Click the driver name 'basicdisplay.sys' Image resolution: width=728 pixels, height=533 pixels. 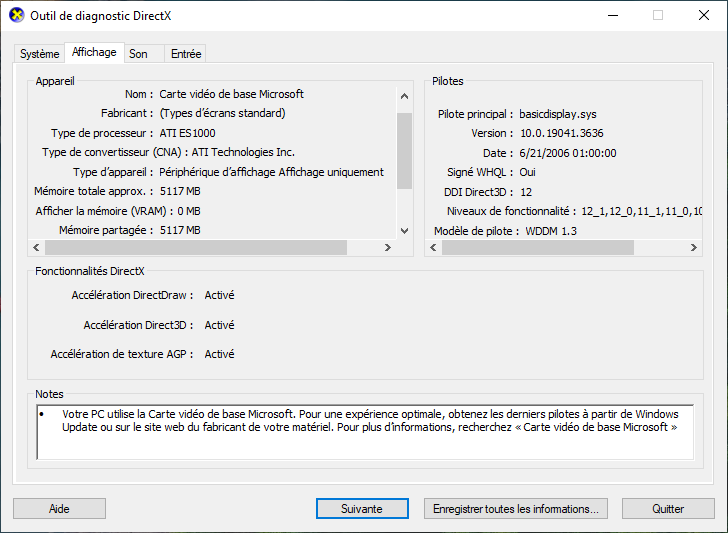point(558,114)
